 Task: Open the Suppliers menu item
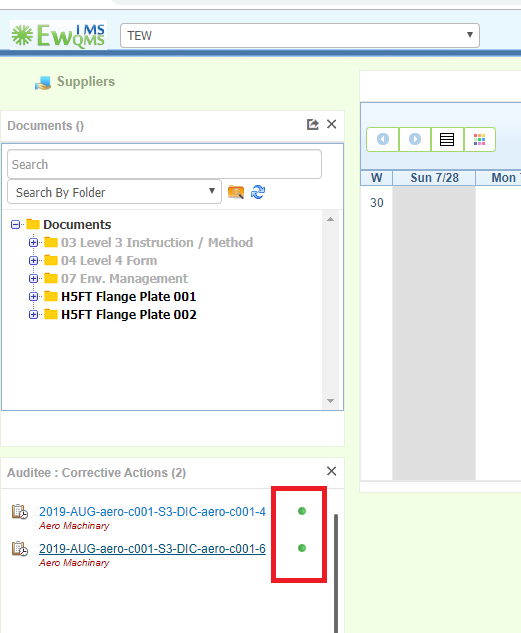(x=86, y=82)
